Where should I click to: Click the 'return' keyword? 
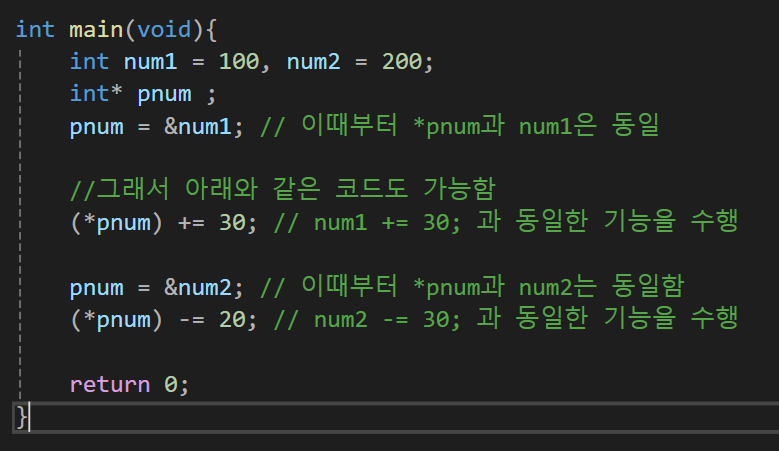click(110, 384)
